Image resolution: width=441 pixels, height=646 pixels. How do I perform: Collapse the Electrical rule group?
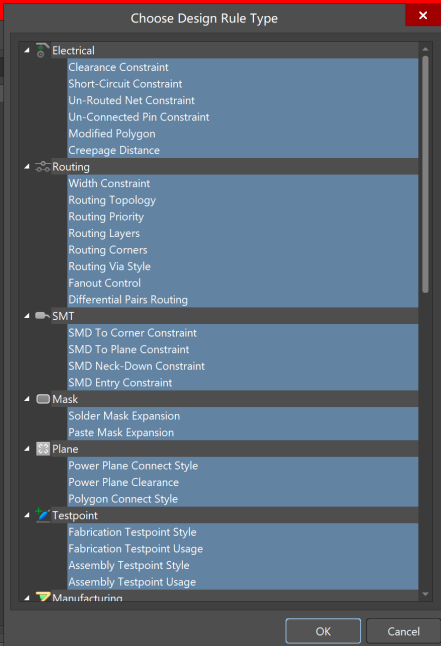tap(27, 50)
